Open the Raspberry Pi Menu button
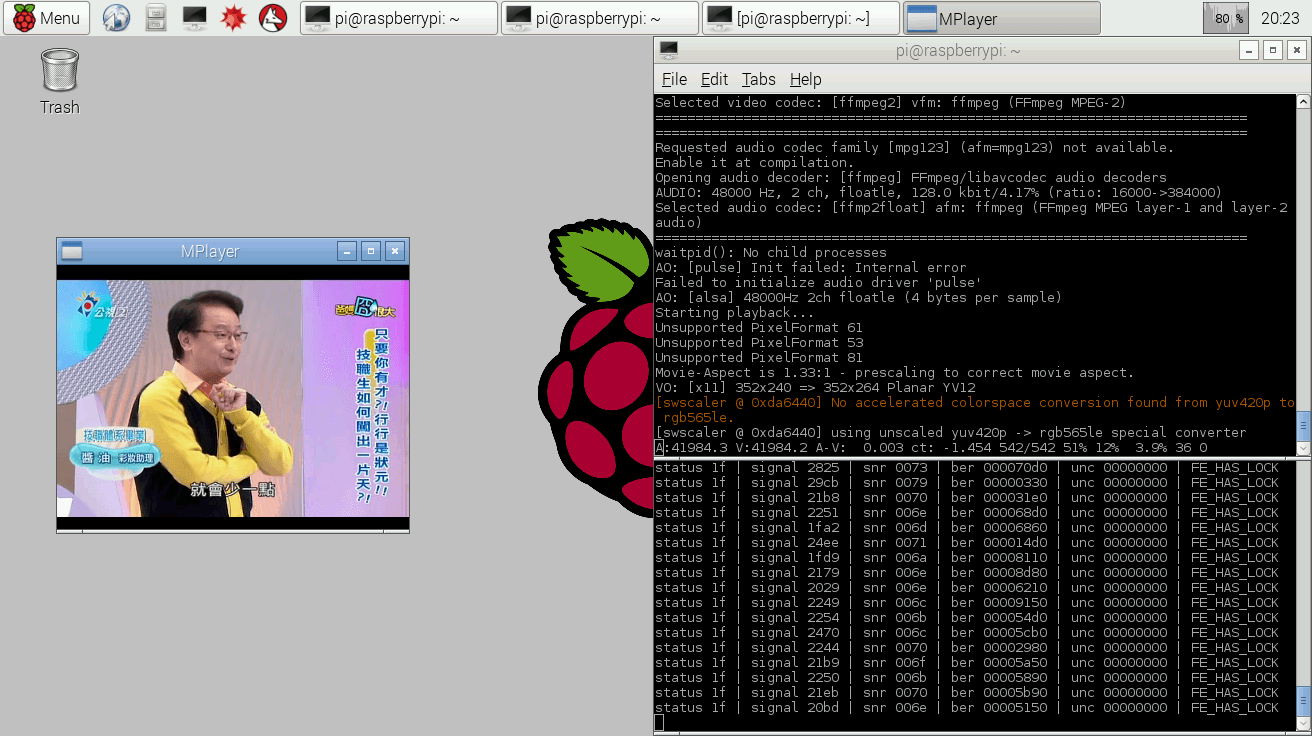1312x736 pixels. pos(46,18)
